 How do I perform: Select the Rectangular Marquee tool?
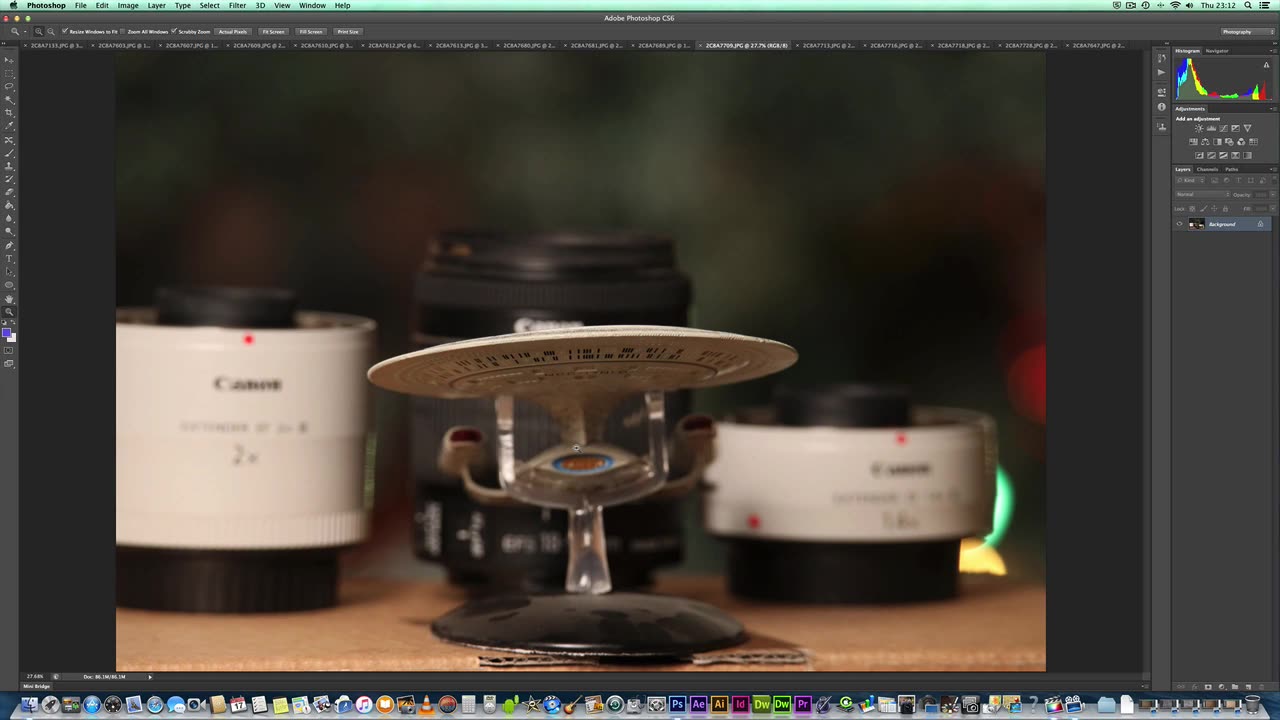[10, 74]
